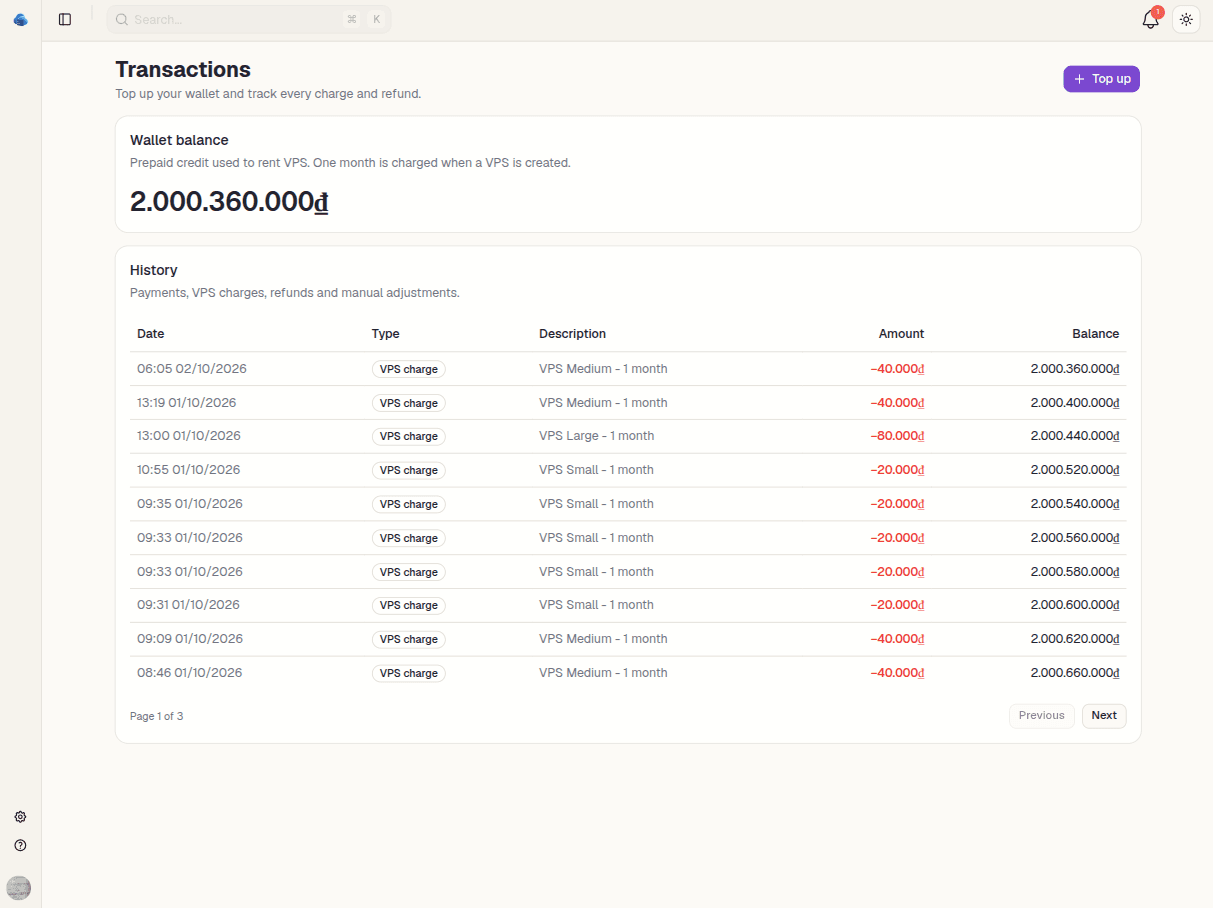Open the help question mark icon
Viewport: 1213px width, 908px height.
[20, 845]
